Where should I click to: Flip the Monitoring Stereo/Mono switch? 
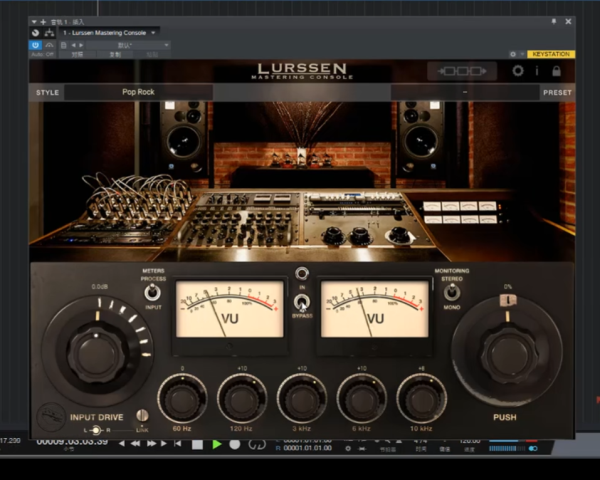(452, 293)
